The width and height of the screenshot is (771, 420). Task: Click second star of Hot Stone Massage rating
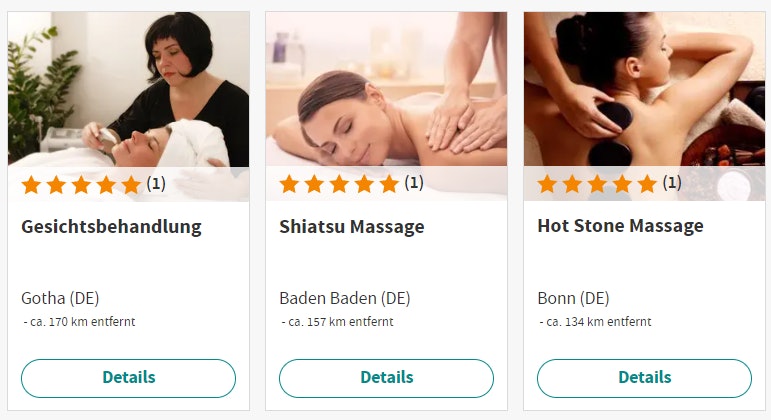[572, 184]
